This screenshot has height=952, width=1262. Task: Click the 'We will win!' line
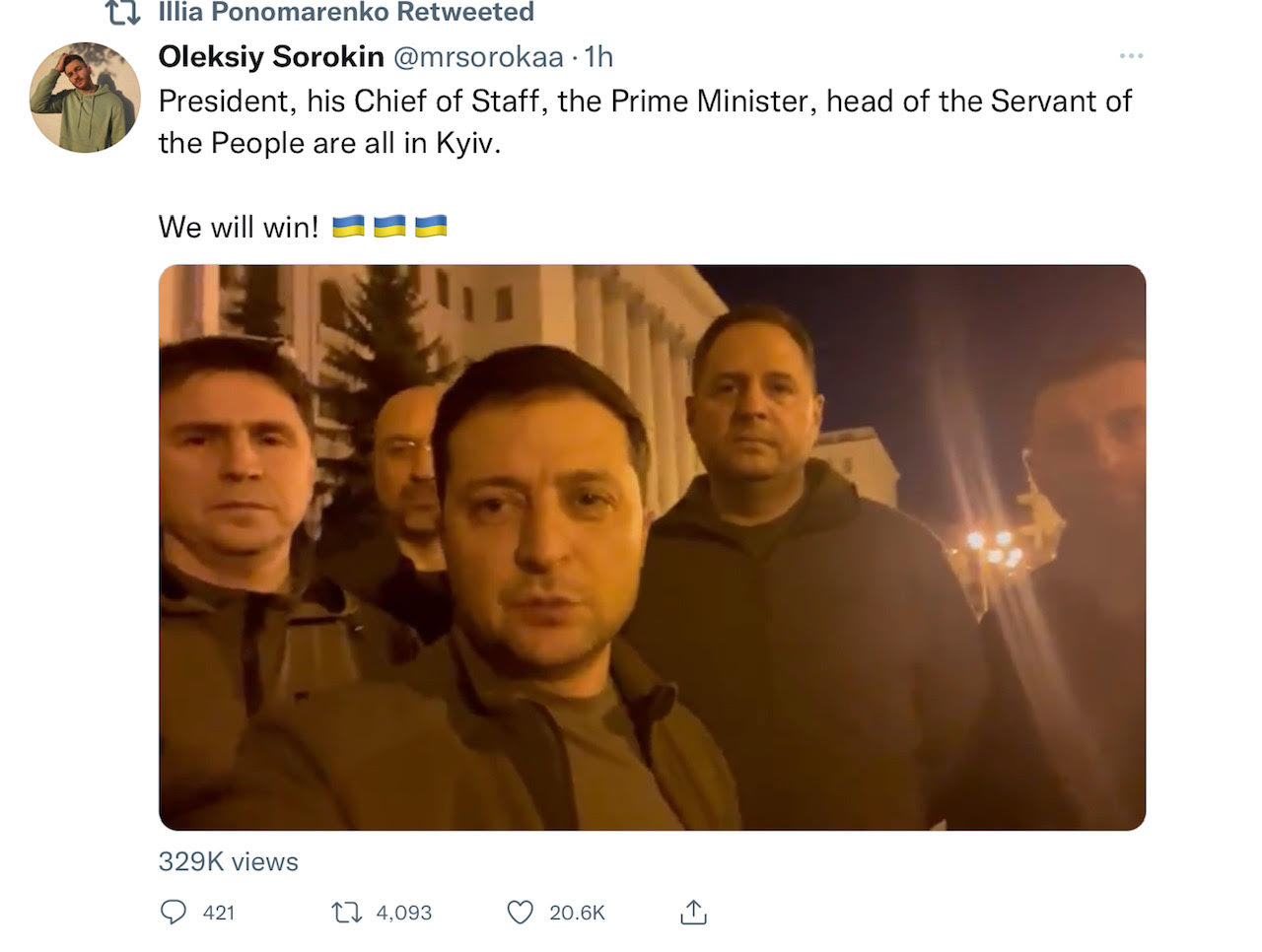[239, 227]
